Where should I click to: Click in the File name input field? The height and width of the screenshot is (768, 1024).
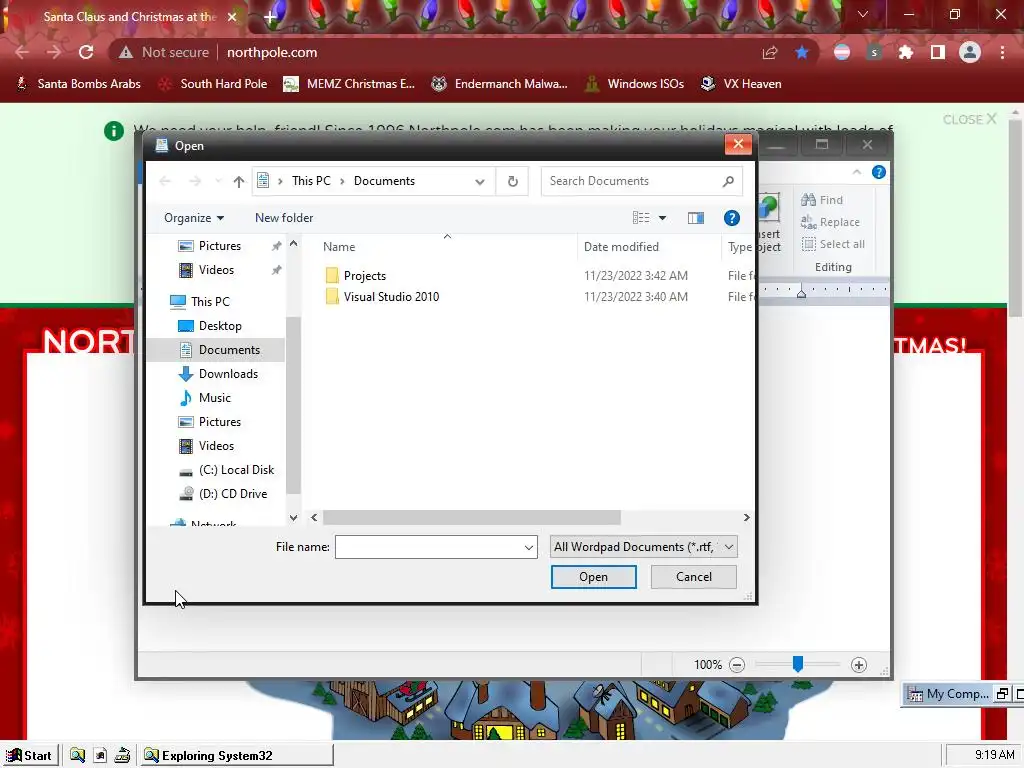click(429, 547)
